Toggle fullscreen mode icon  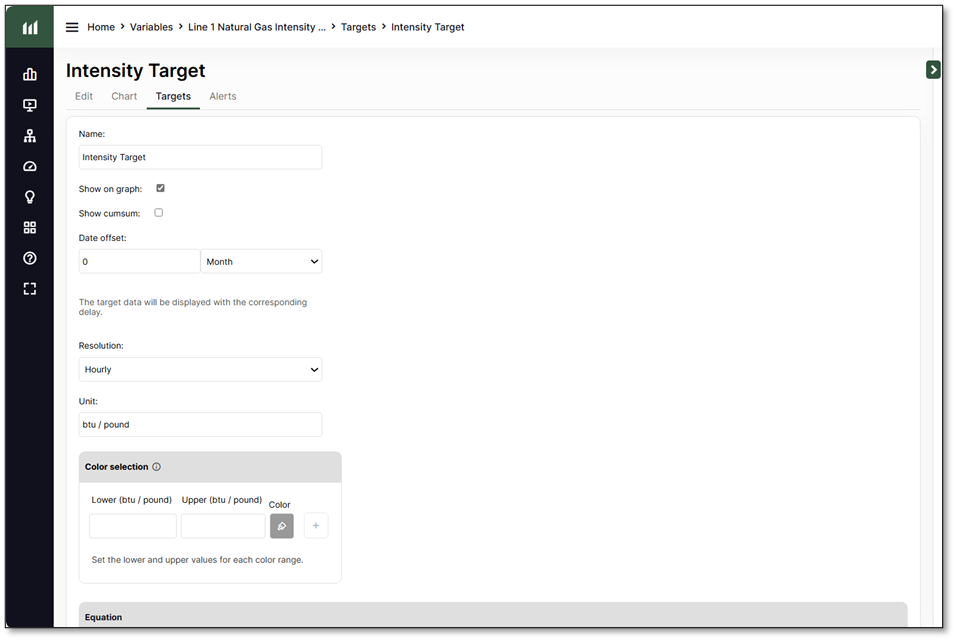pos(30,288)
